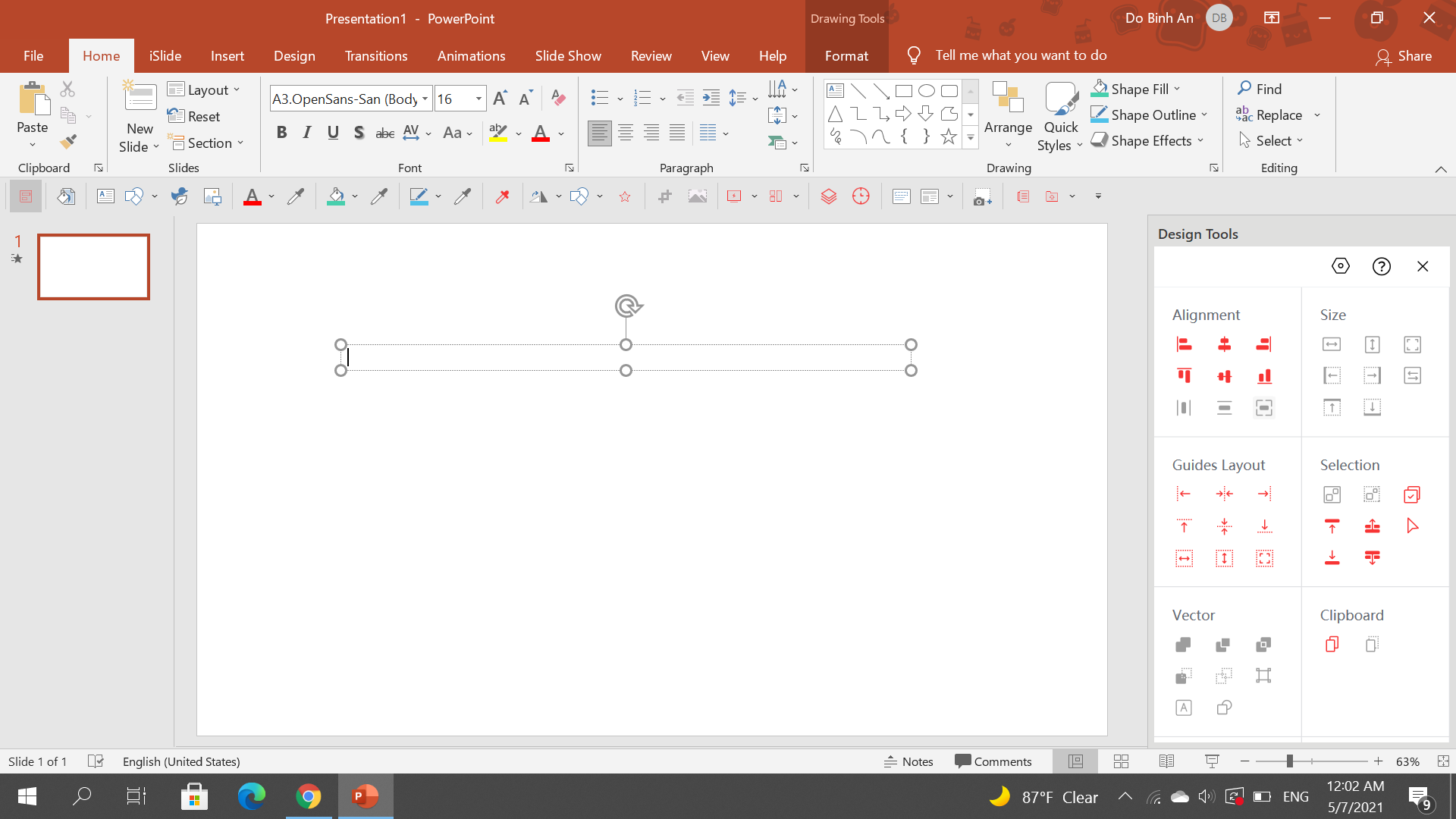The image size is (1456, 819).
Task: Click Same Height icon in Size section
Action: 1372,344
